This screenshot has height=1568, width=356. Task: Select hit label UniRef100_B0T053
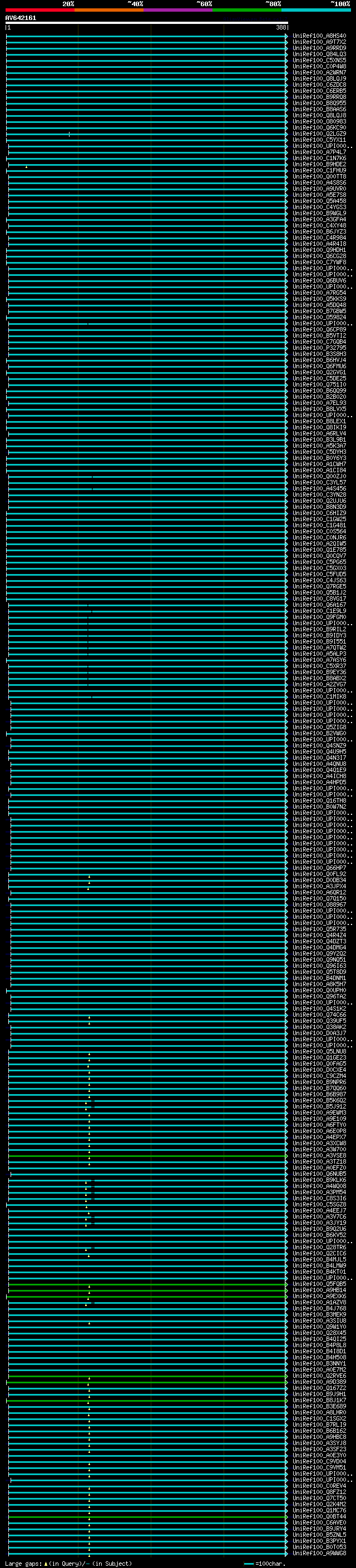point(319,1547)
